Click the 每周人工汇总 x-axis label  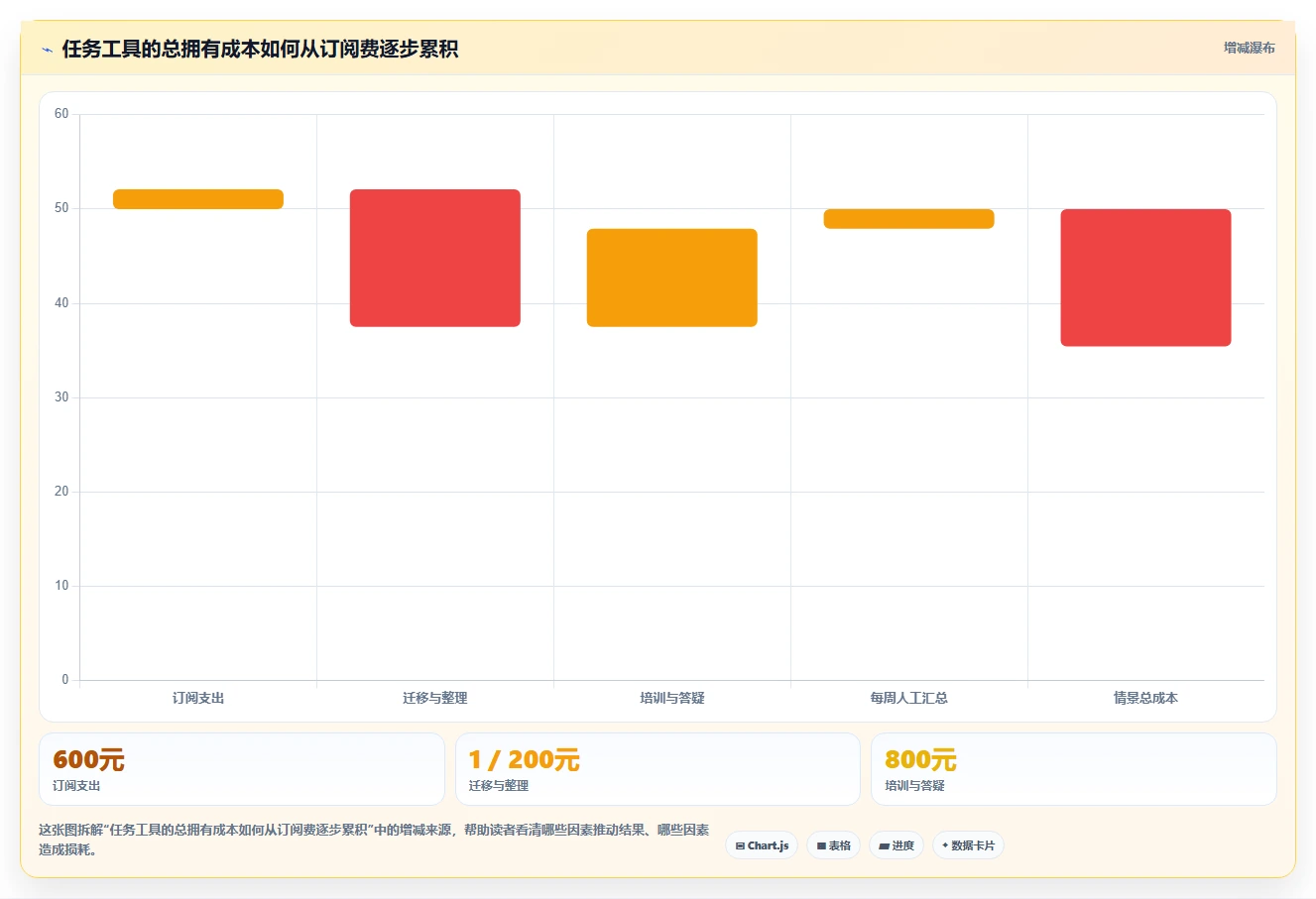pos(909,698)
